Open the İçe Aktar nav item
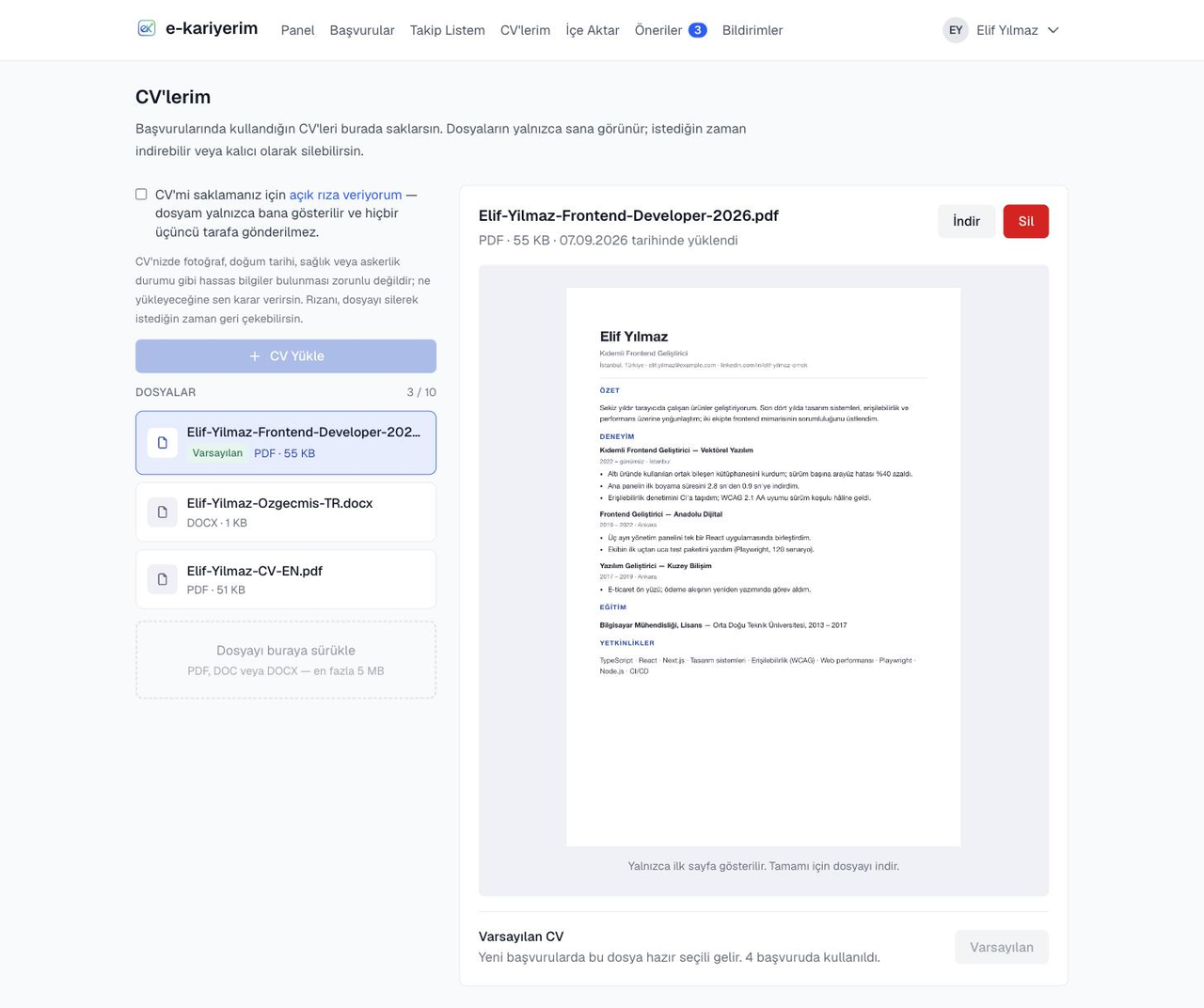Viewport: 1204px width, 1008px height. [593, 30]
